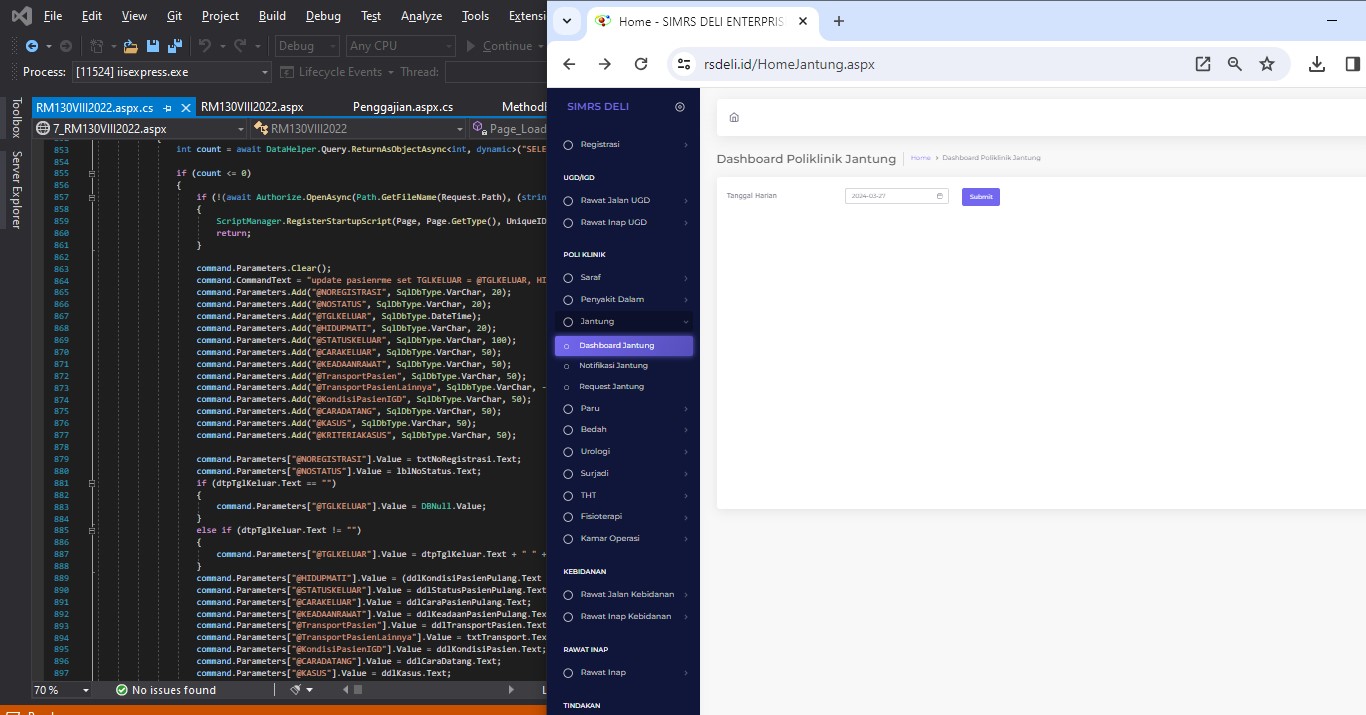Close the Home - SIMRS DELI tab
1366x715 pixels.
point(803,21)
